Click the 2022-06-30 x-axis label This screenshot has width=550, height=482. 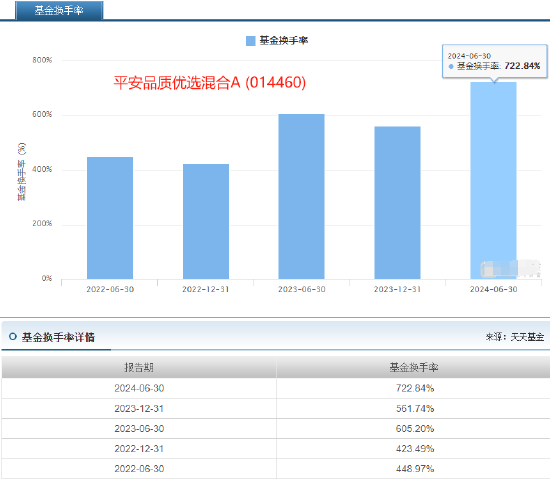(x=110, y=289)
